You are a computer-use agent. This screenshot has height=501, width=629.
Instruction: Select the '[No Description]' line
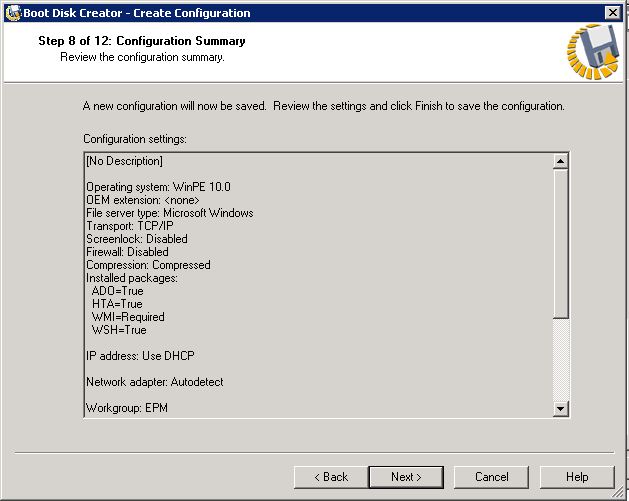click(124, 161)
